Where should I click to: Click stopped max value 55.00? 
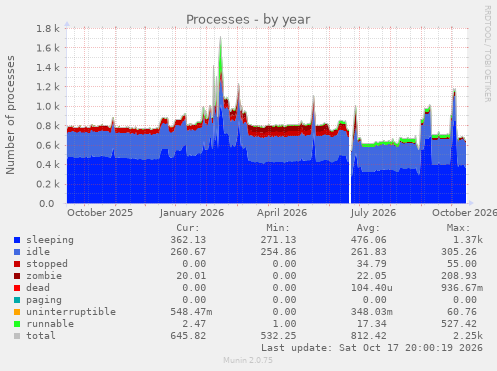[x=462, y=264]
